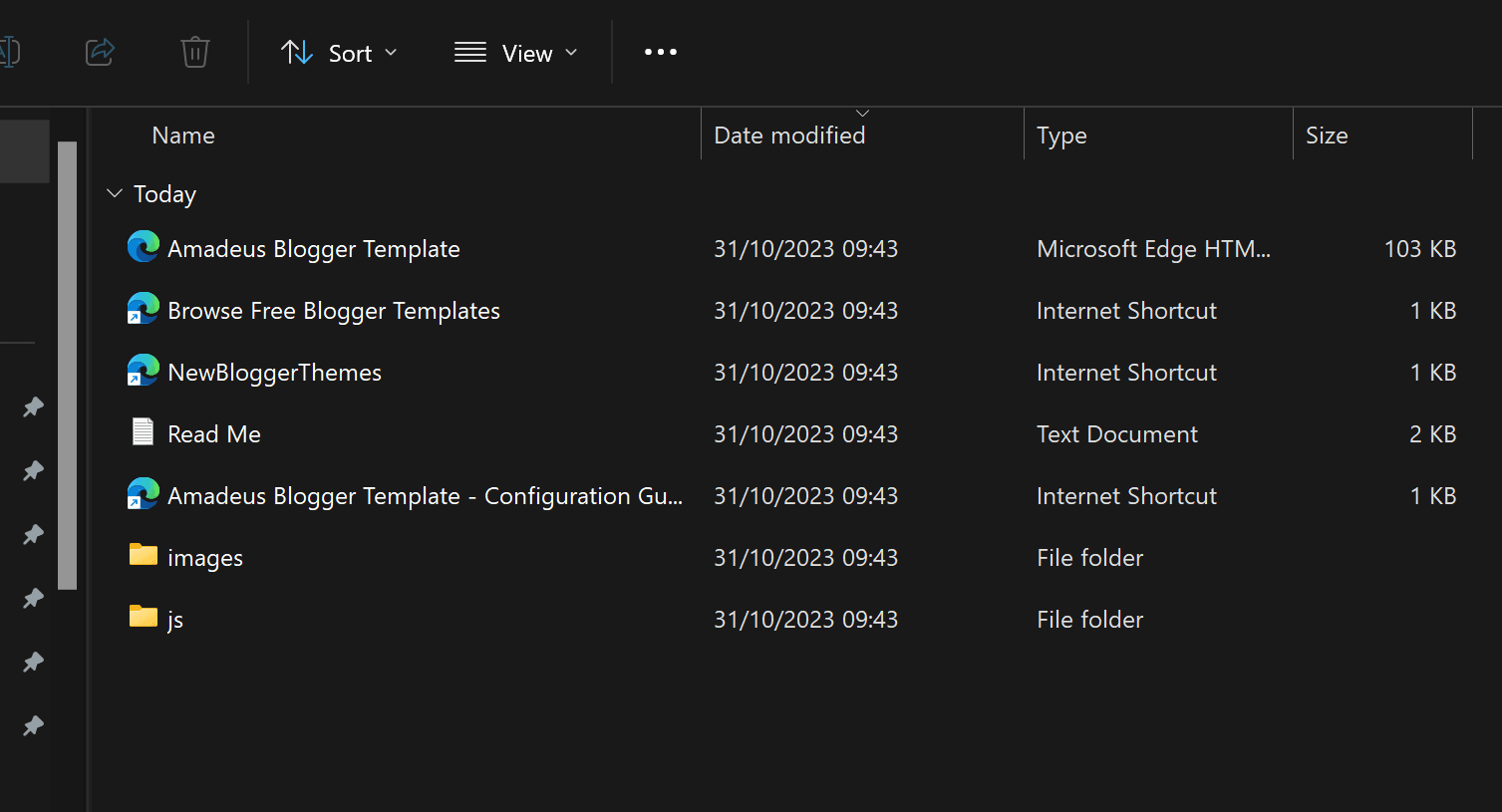
Task: Select Browse Free Blogger Templates shortcut name
Action: click(x=334, y=311)
